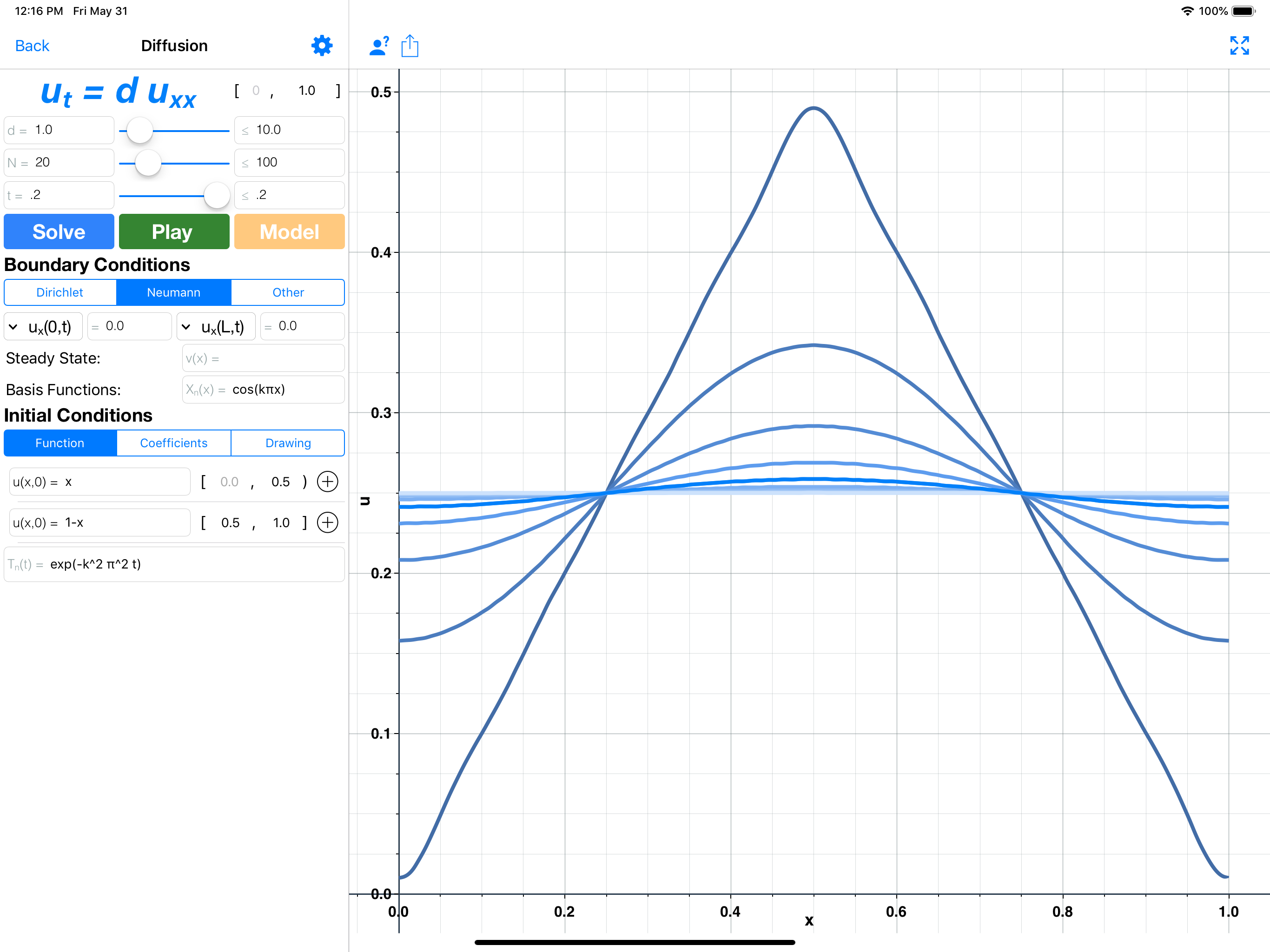Screen dimensions: 1270x952
Task: Enter fullscreen with the expand arrows icon
Action: pyautogui.click(x=1240, y=46)
